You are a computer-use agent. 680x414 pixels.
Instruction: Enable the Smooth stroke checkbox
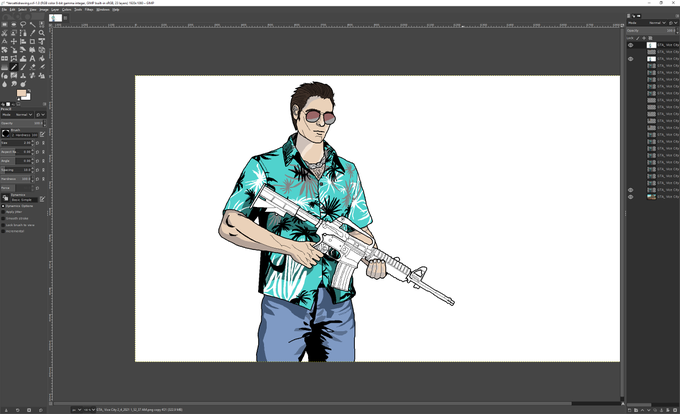coord(3,218)
